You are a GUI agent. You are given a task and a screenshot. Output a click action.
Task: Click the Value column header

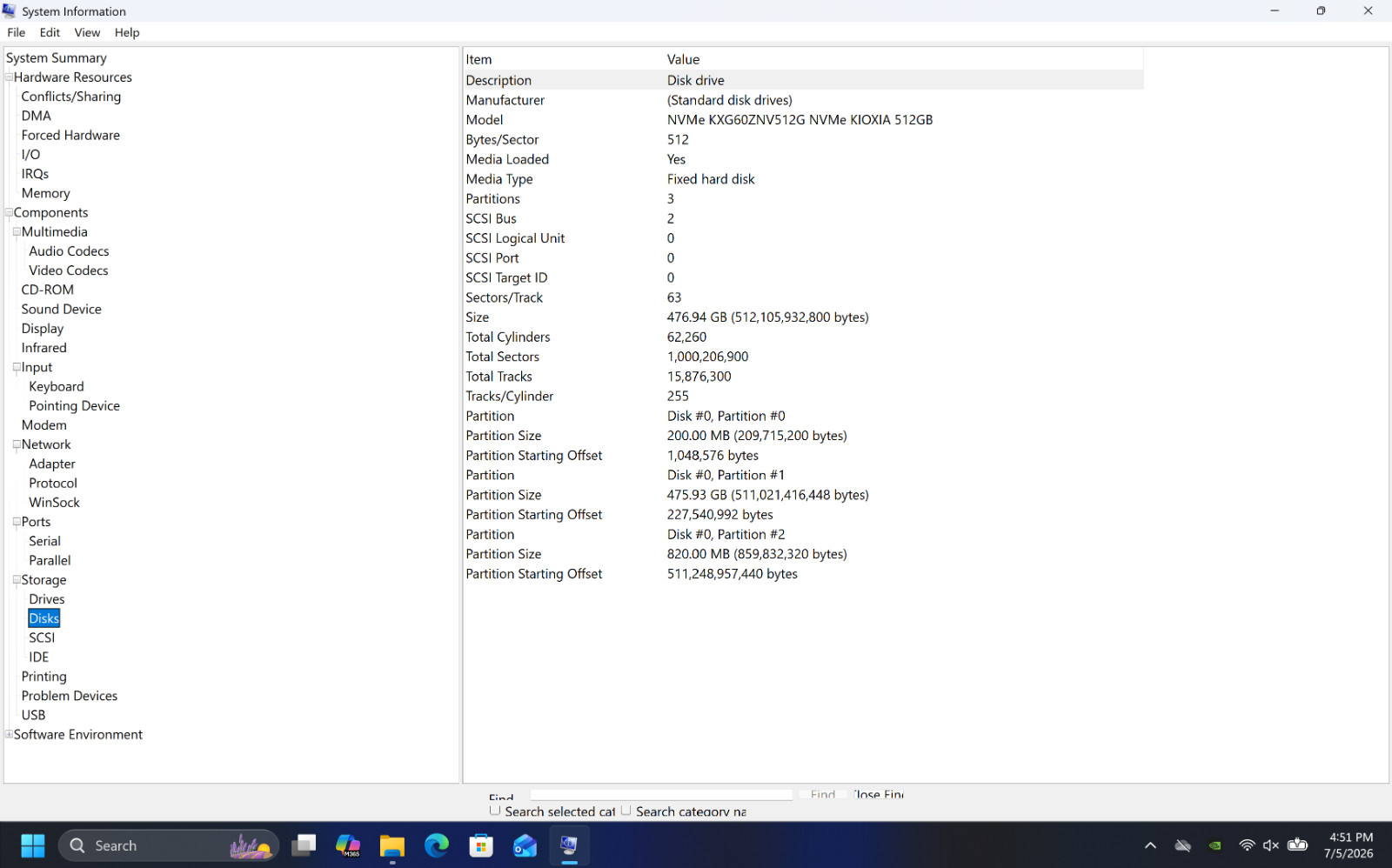pyautogui.click(x=904, y=59)
